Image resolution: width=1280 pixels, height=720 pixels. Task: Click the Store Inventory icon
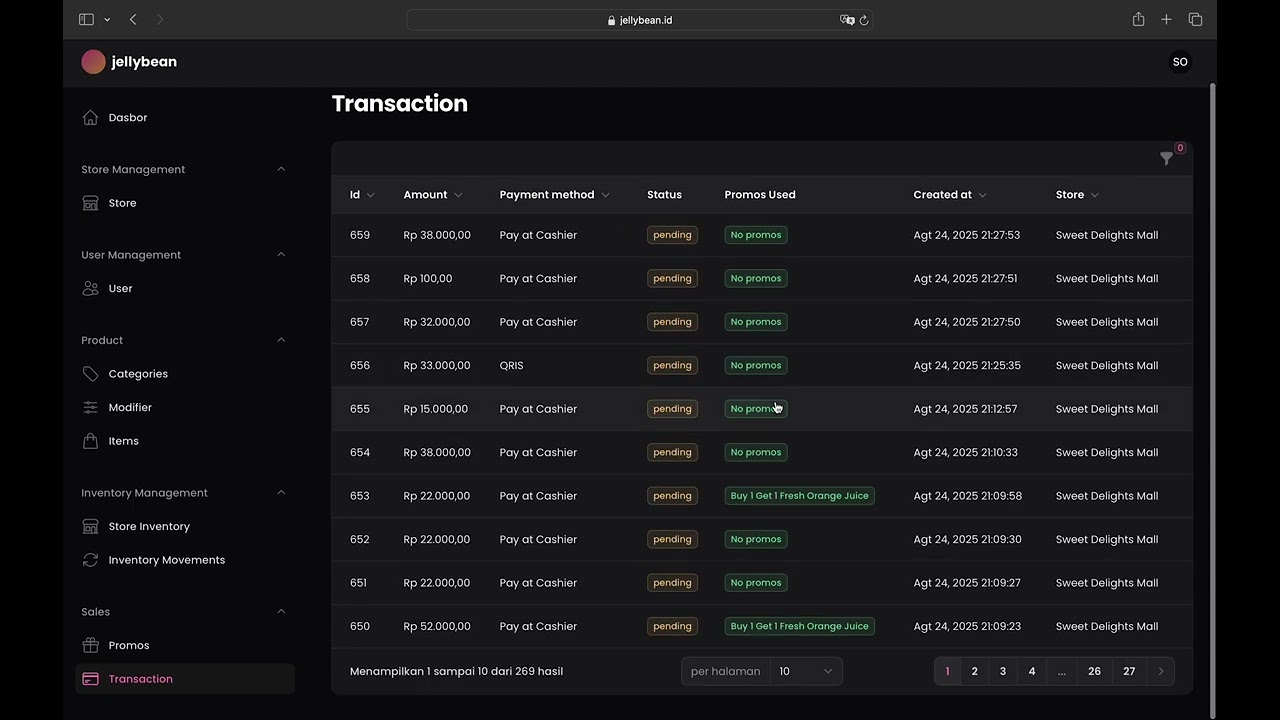click(91, 526)
